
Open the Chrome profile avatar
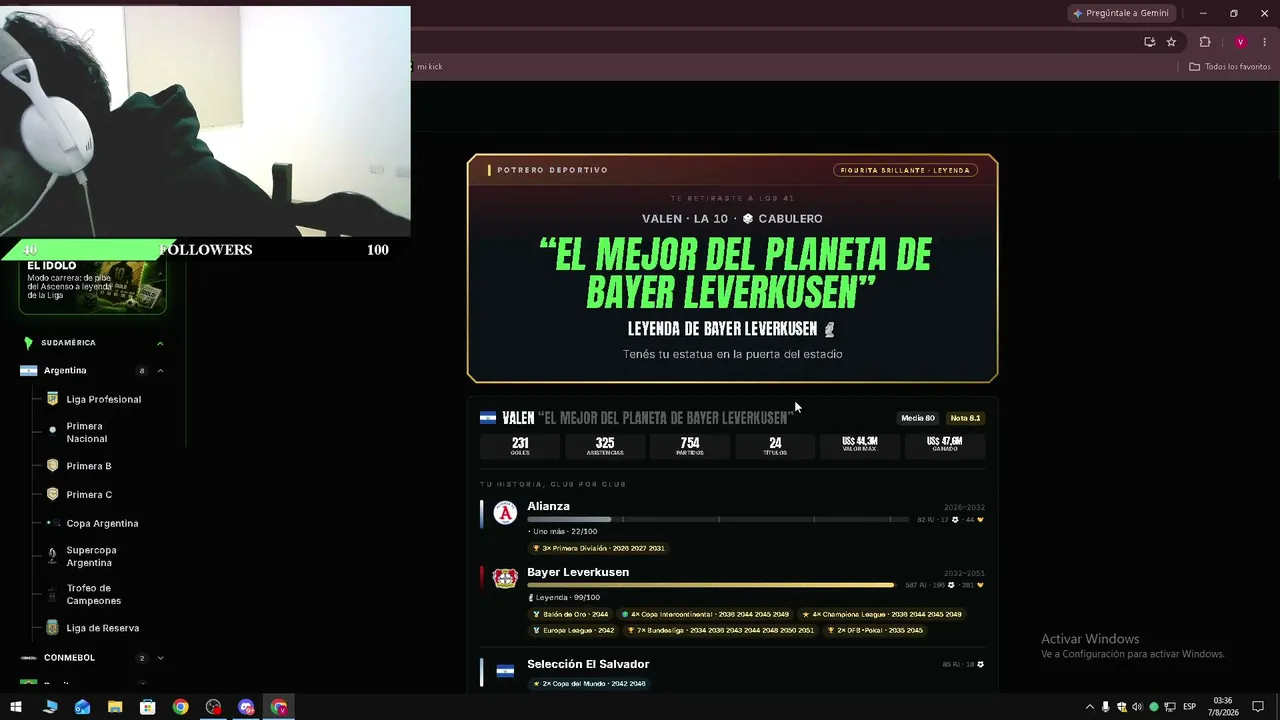1240,42
